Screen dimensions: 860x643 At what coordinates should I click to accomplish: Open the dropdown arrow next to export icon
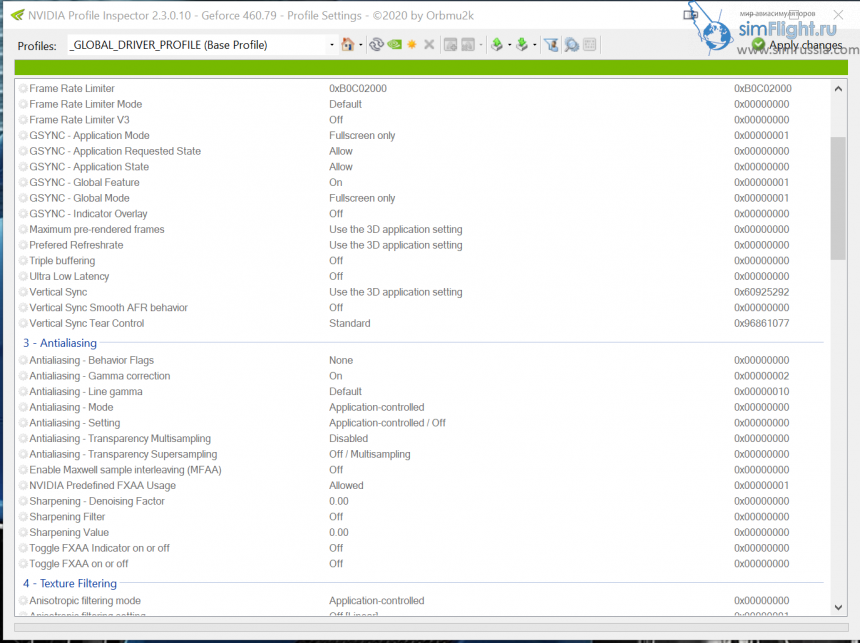[508, 44]
